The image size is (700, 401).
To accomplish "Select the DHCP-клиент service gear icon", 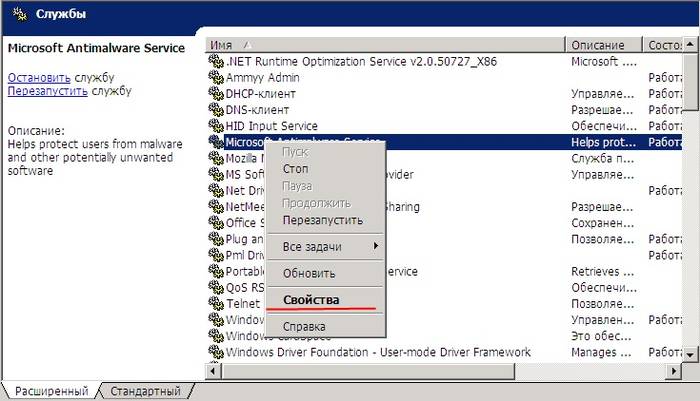I will 216,93.
